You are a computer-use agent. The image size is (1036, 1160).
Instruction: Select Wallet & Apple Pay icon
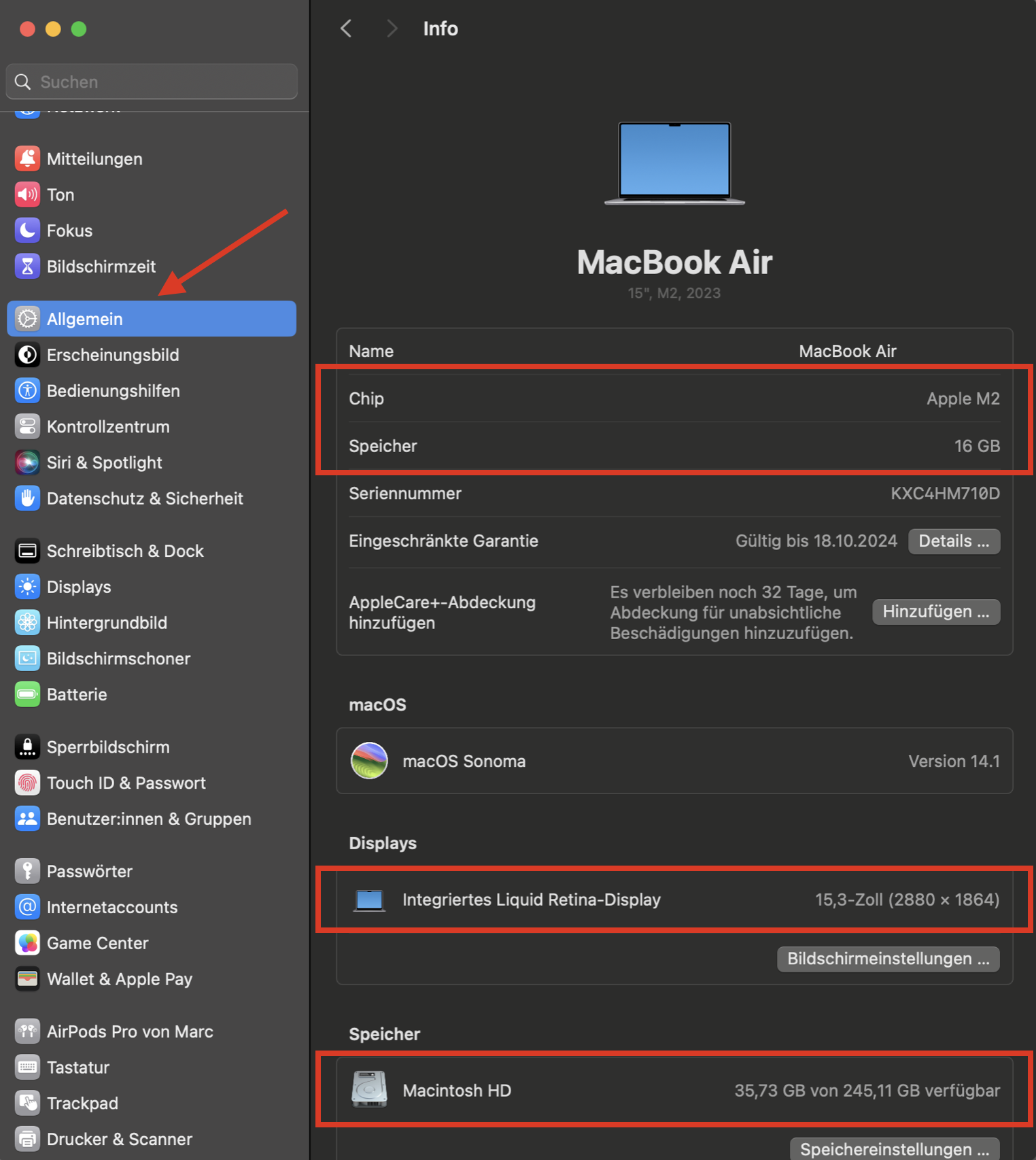(27, 979)
